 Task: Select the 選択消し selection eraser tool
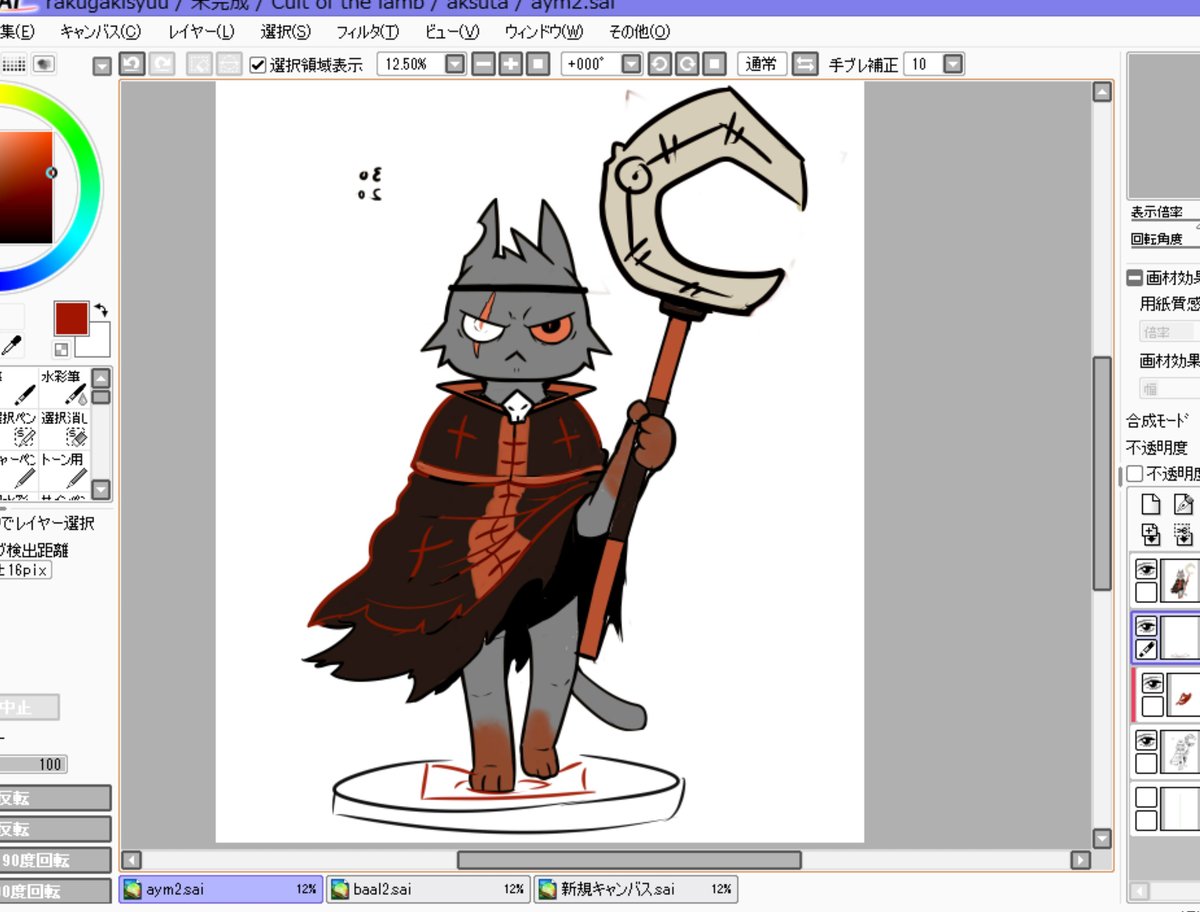point(64,429)
